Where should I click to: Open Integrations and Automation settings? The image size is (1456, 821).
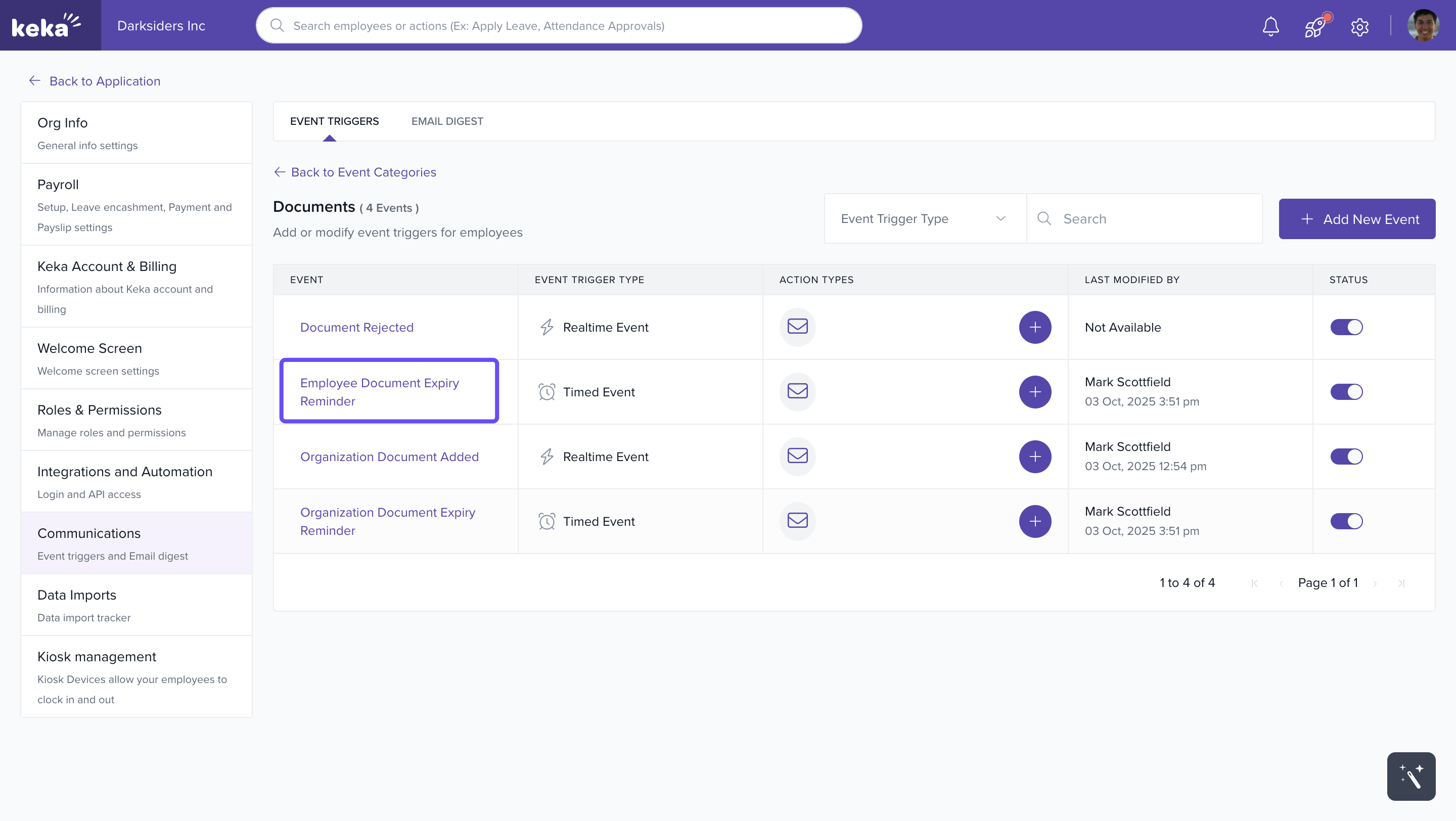tap(125, 471)
